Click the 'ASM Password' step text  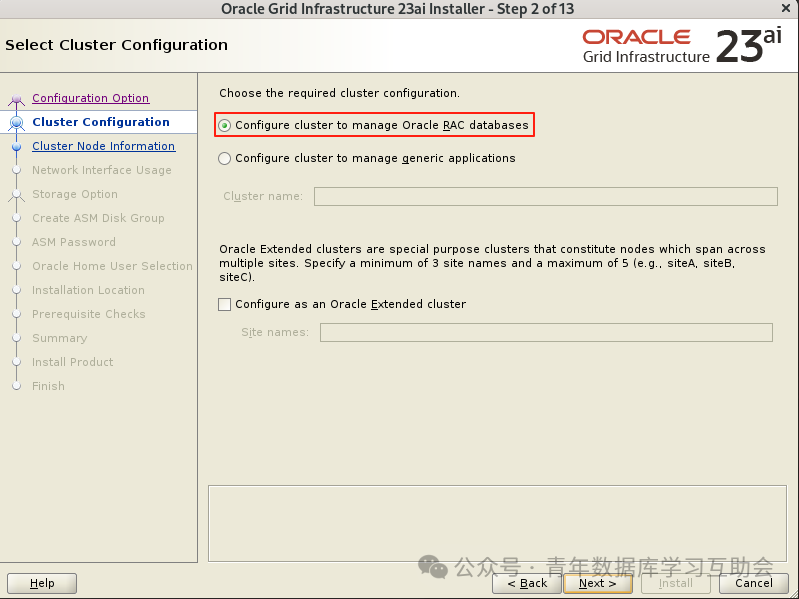[74, 242]
